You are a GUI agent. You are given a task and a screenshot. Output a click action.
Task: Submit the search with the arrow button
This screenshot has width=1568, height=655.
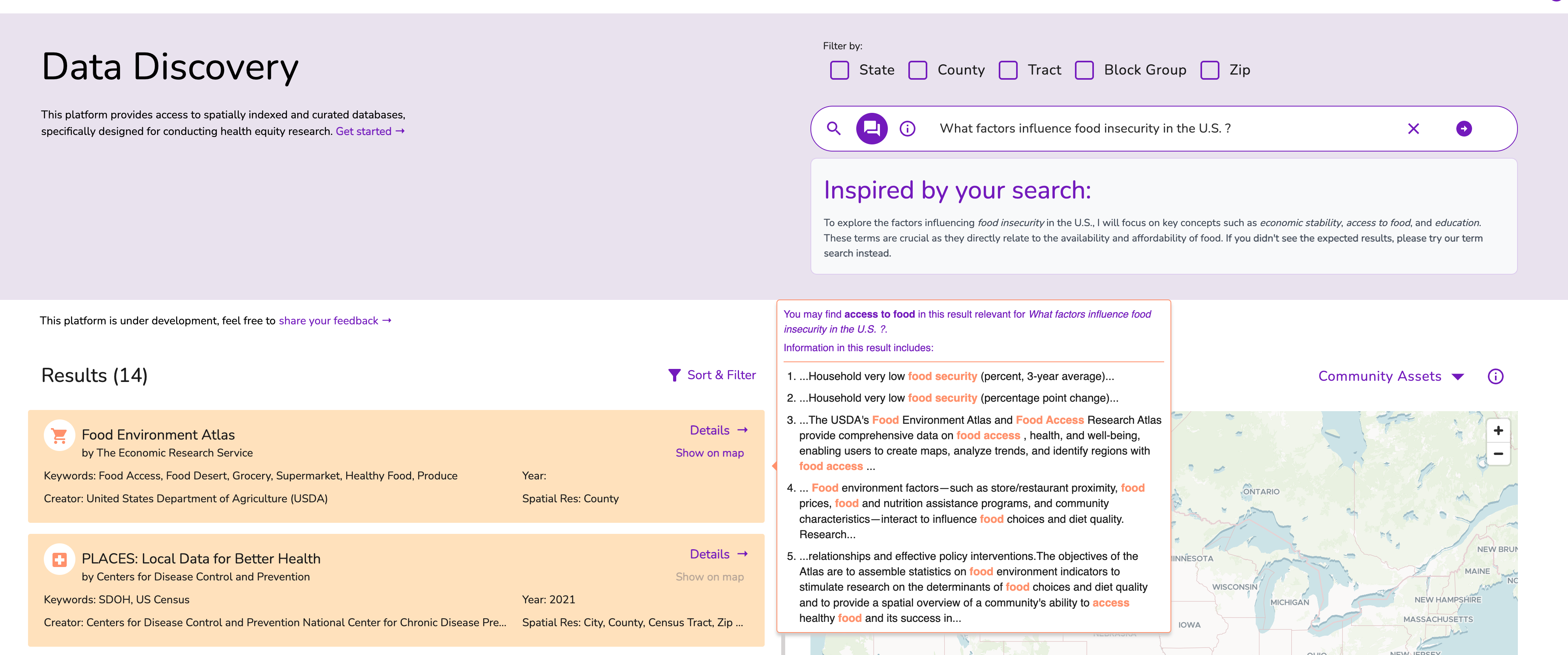[x=1465, y=128]
